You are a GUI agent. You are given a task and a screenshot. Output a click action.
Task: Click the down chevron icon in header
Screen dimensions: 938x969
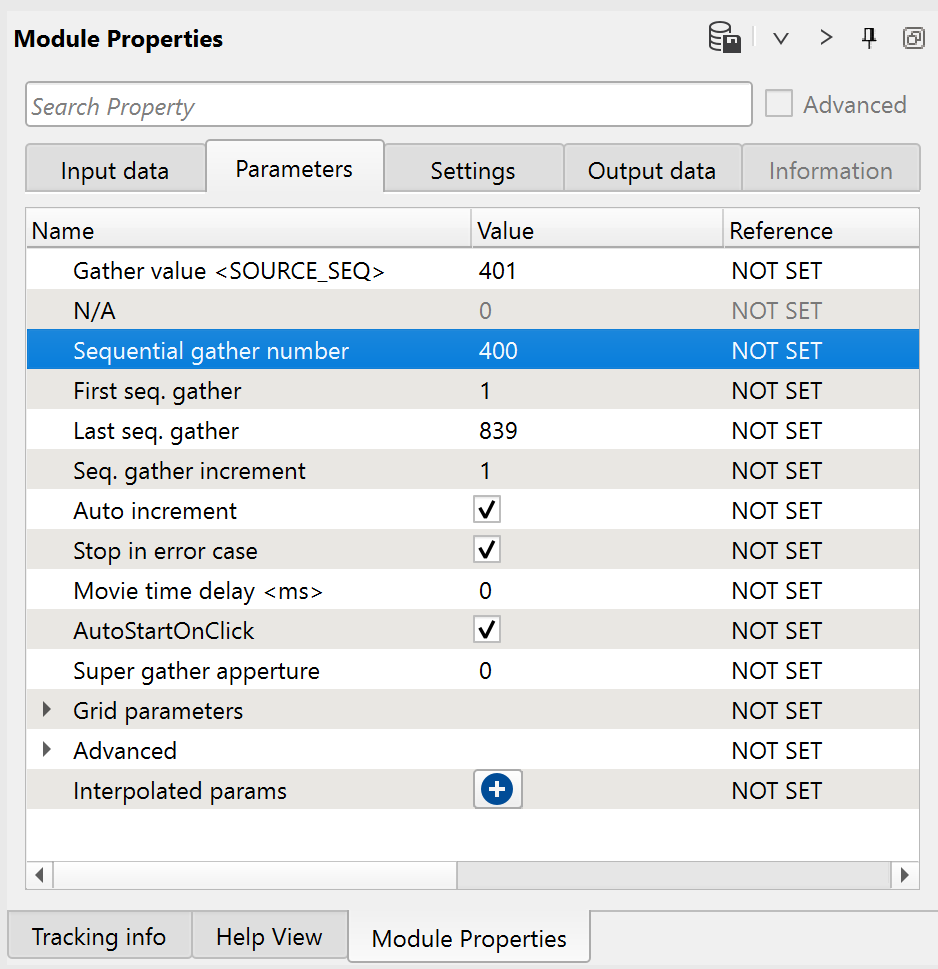[x=781, y=39]
